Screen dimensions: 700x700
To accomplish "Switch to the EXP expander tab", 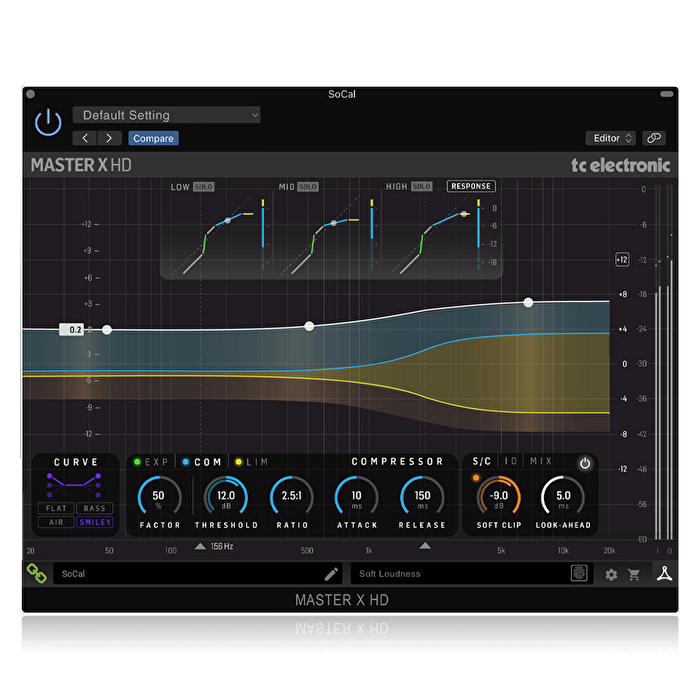I will click(x=151, y=462).
